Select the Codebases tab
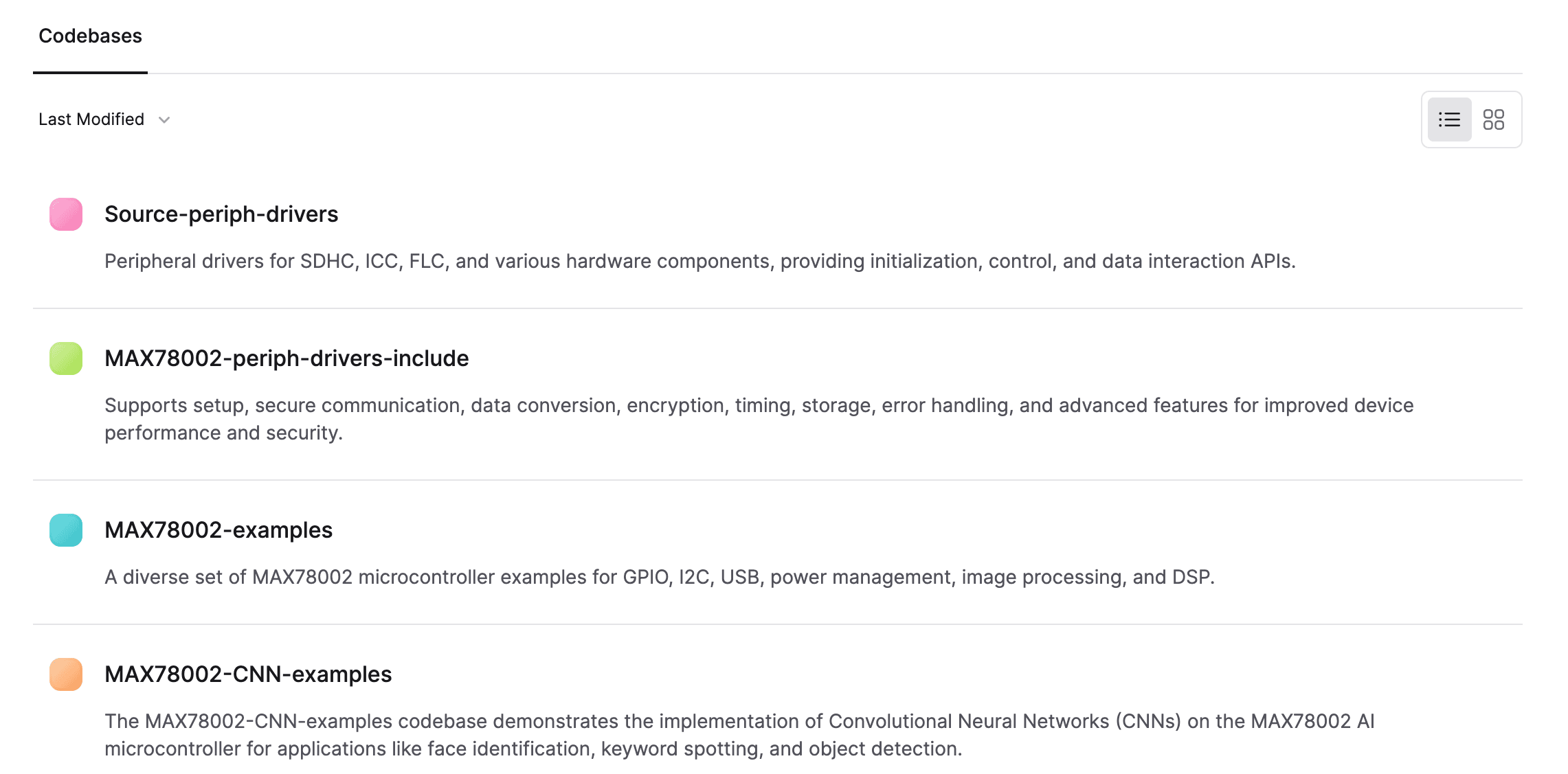The width and height of the screenshot is (1568, 774). (x=90, y=36)
